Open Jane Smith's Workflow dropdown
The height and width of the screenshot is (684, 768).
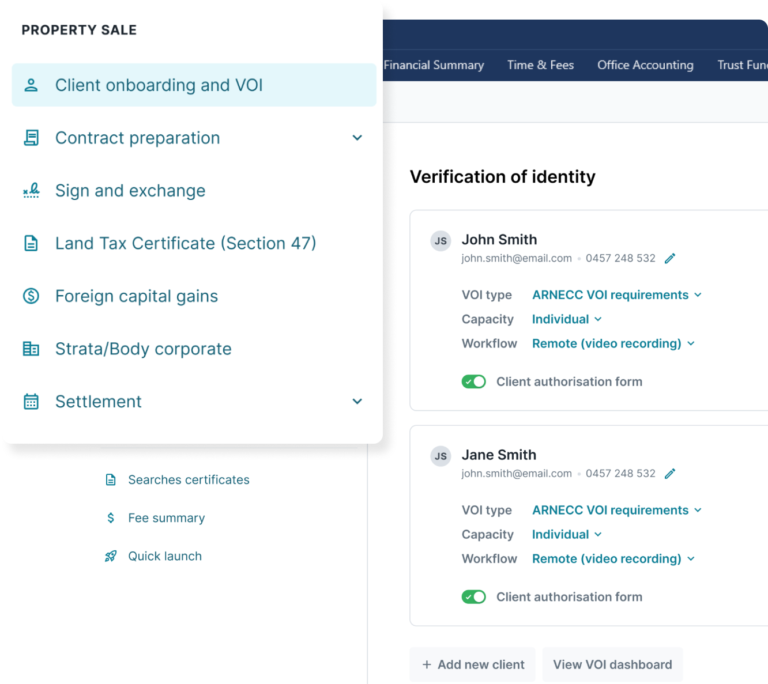pyautogui.click(x=612, y=559)
